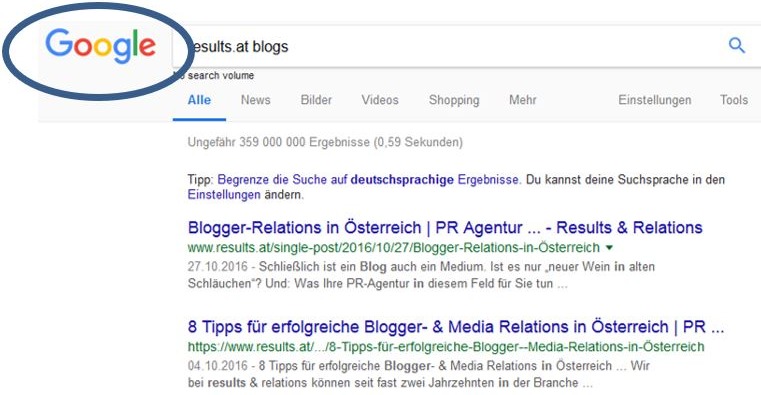The width and height of the screenshot is (761, 395).
Task: Select the Alle tab
Action: [199, 100]
